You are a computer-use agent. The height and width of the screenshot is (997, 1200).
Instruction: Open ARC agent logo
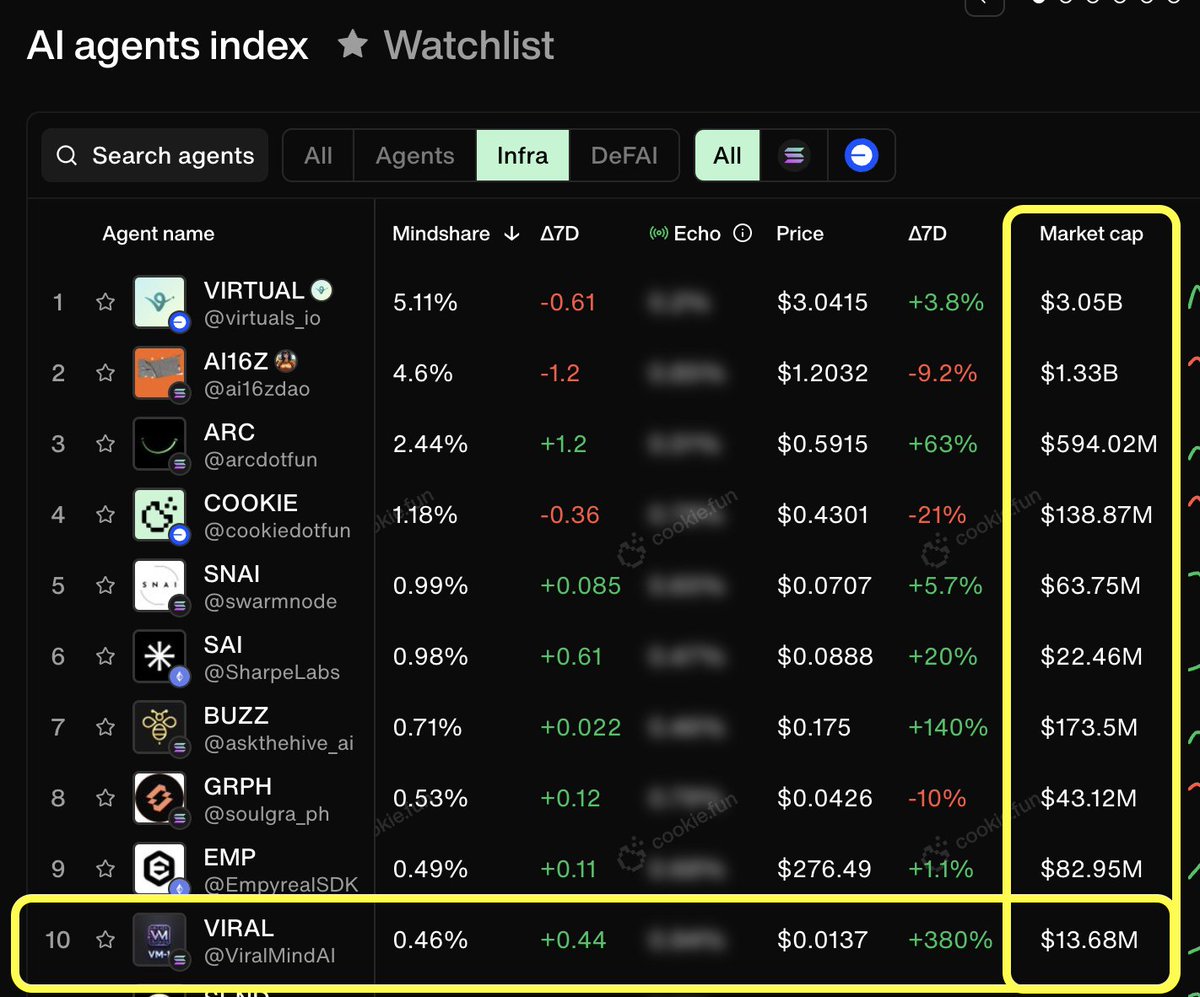tap(159, 443)
